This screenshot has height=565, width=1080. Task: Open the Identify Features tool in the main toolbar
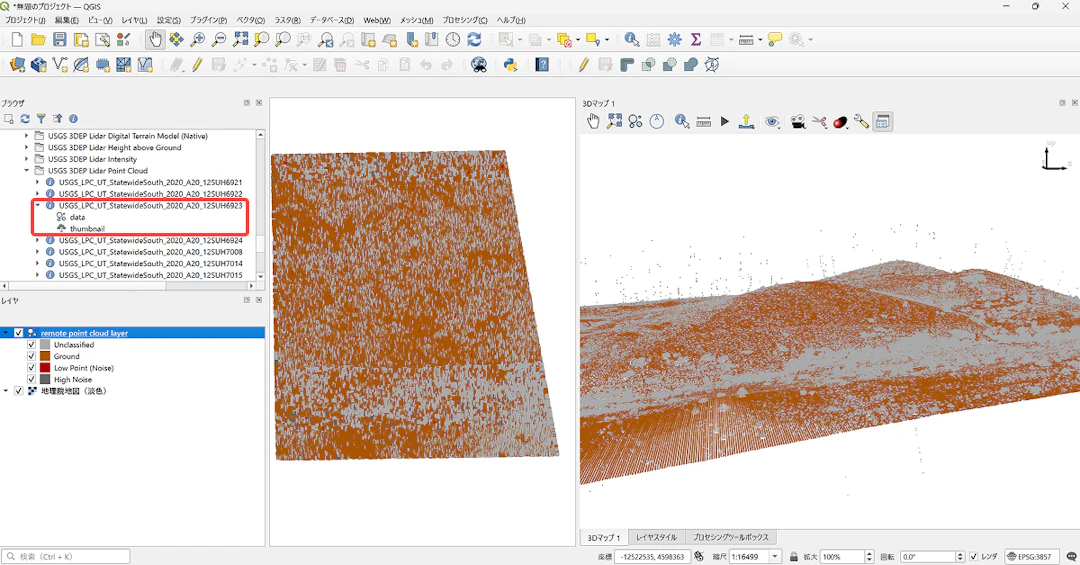click(631, 40)
